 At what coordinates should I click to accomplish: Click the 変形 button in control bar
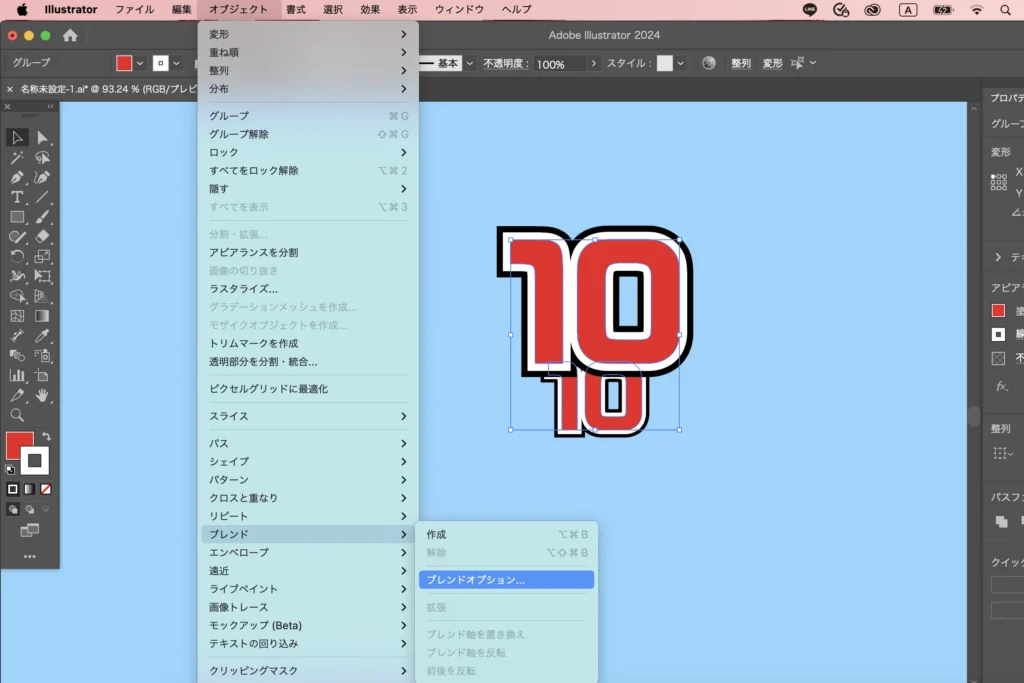(x=772, y=63)
